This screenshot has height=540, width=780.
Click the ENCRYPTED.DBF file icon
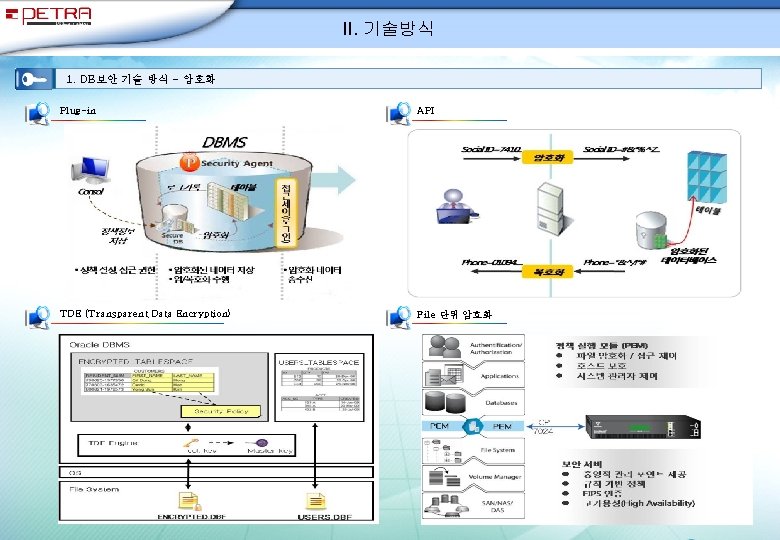coord(190,501)
